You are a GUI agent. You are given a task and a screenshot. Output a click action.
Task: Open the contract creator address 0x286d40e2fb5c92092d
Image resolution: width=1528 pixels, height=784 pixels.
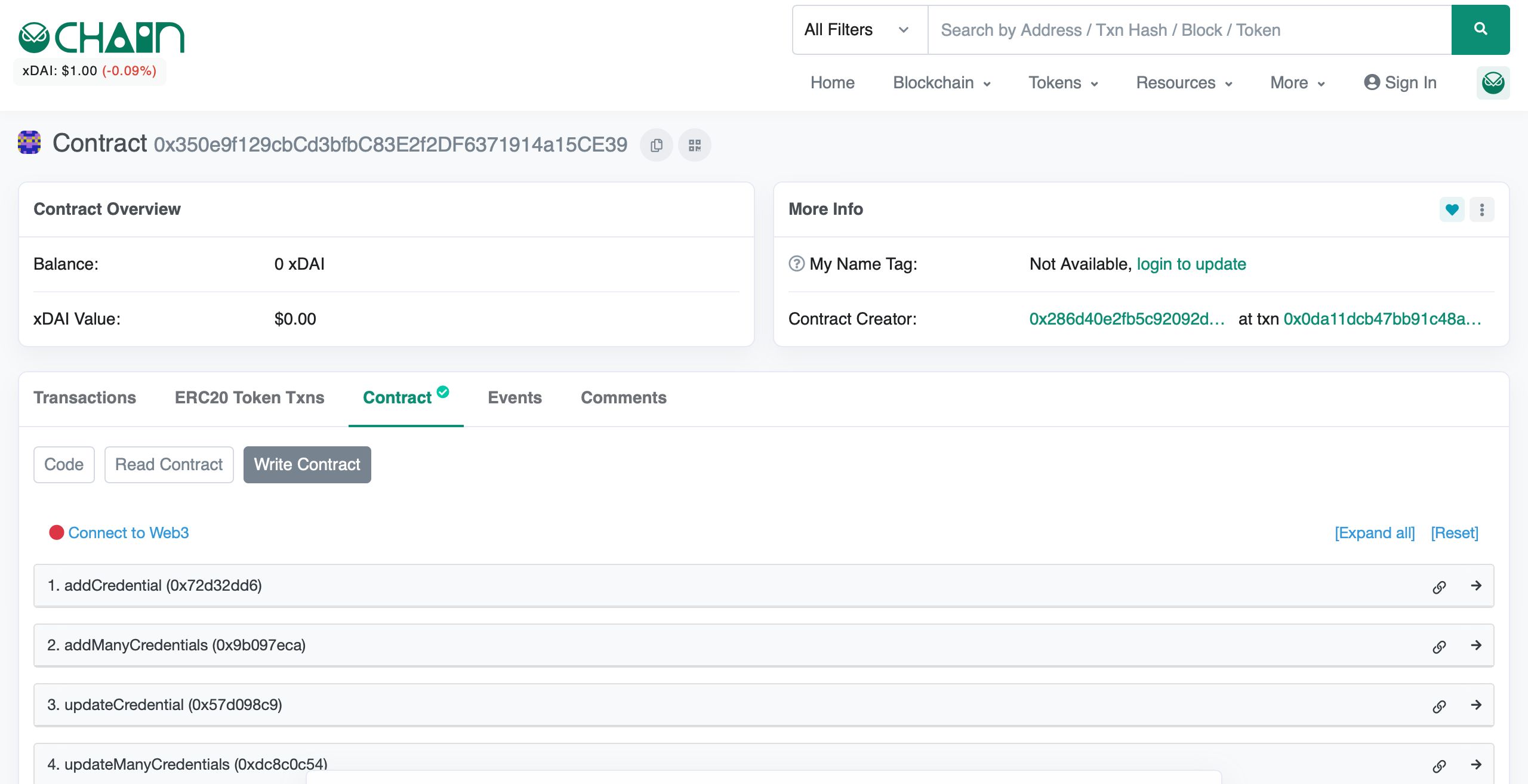[1127, 319]
